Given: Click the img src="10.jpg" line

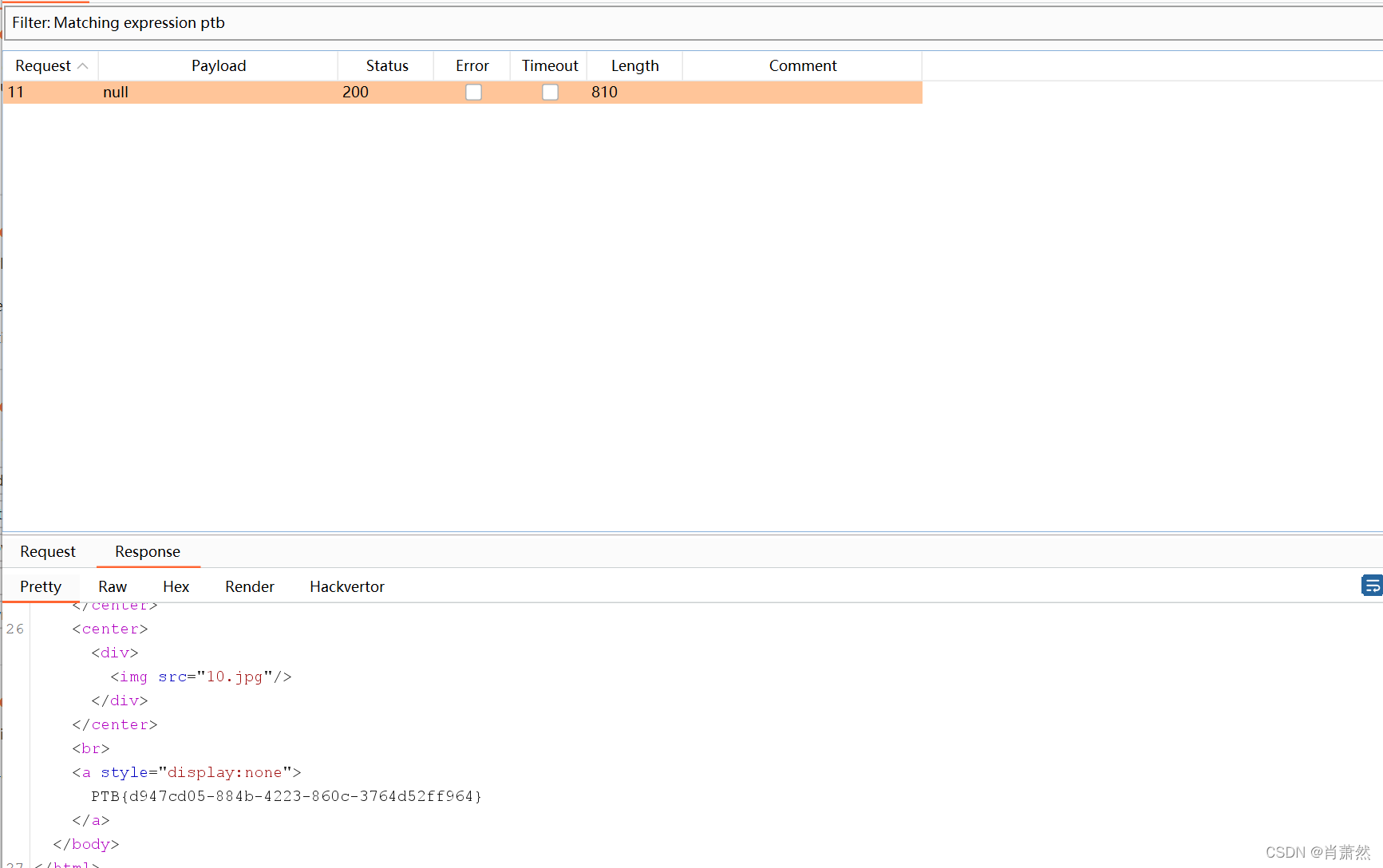Looking at the screenshot, I should point(201,677).
